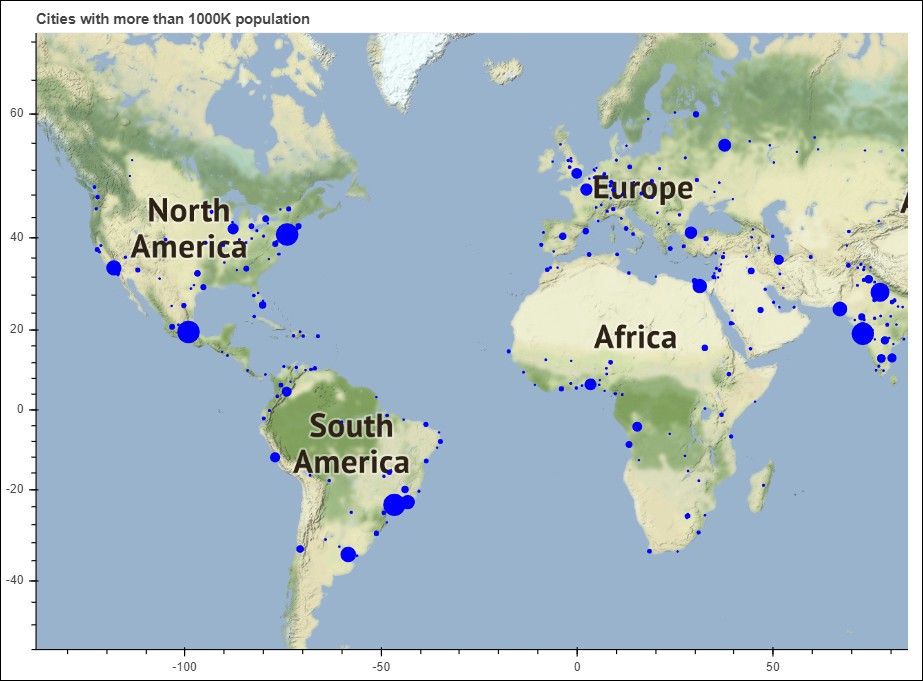Click the Istanbul circle near the Black Sea
The image size is (923, 681).
[690, 233]
